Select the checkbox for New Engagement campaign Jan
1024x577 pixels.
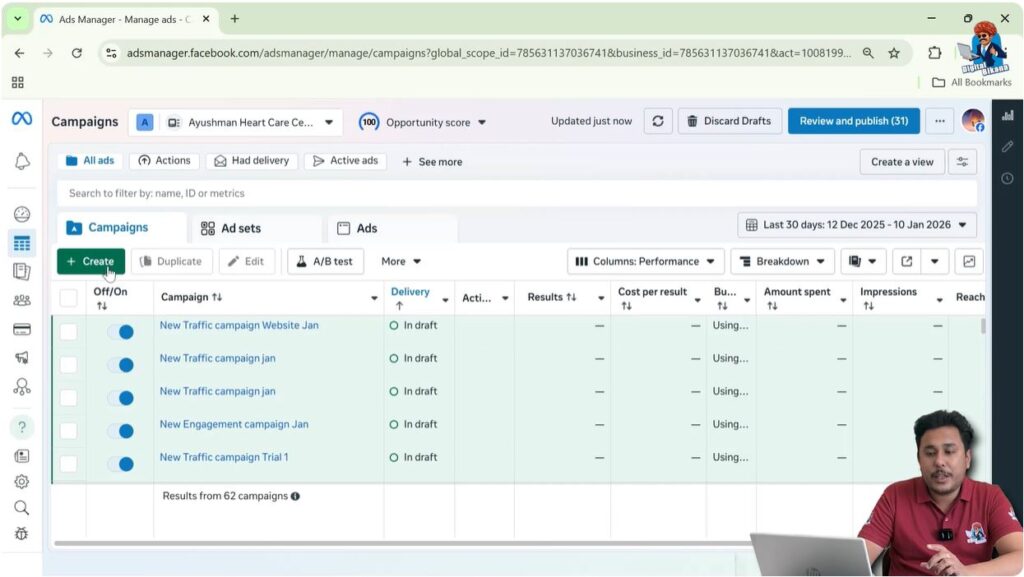click(68, 430)
